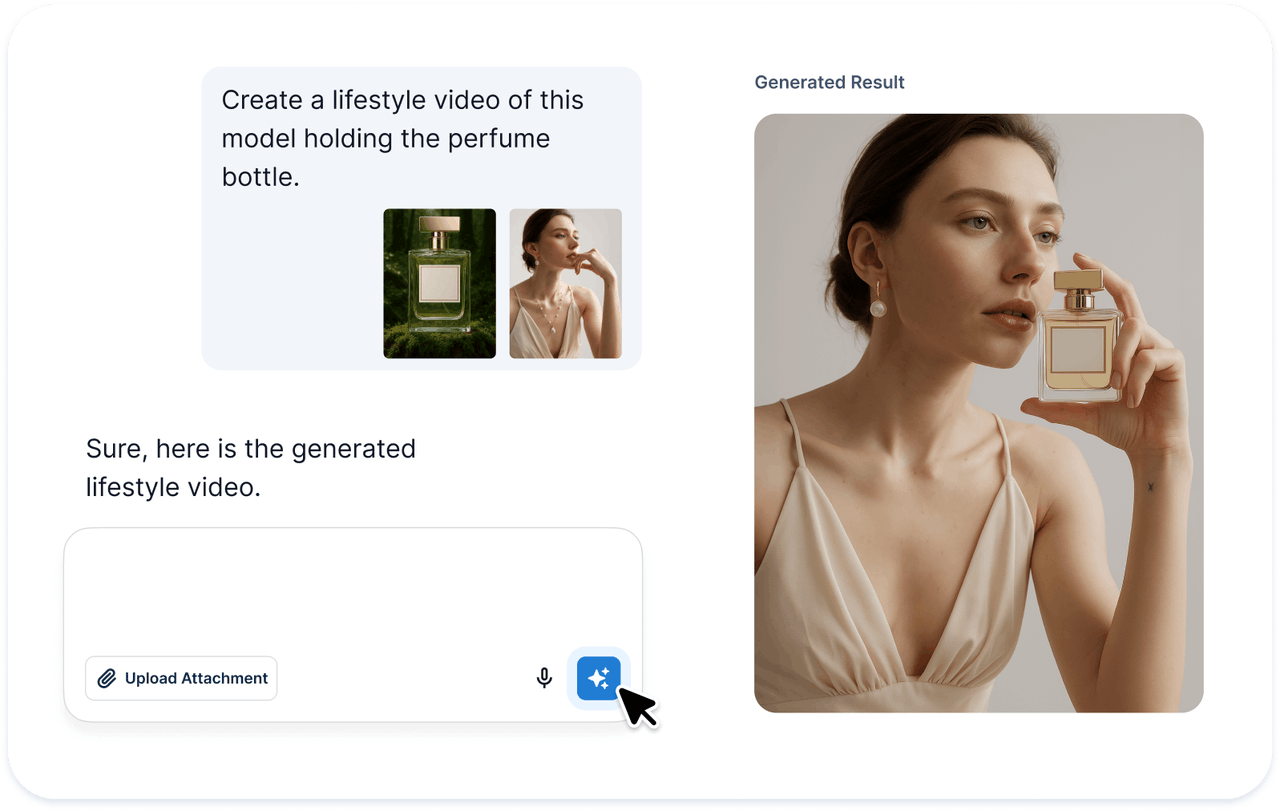Screen dimensions: 1280x811
Task: Activate the microphone voice input icon
Action: (544, 678)
